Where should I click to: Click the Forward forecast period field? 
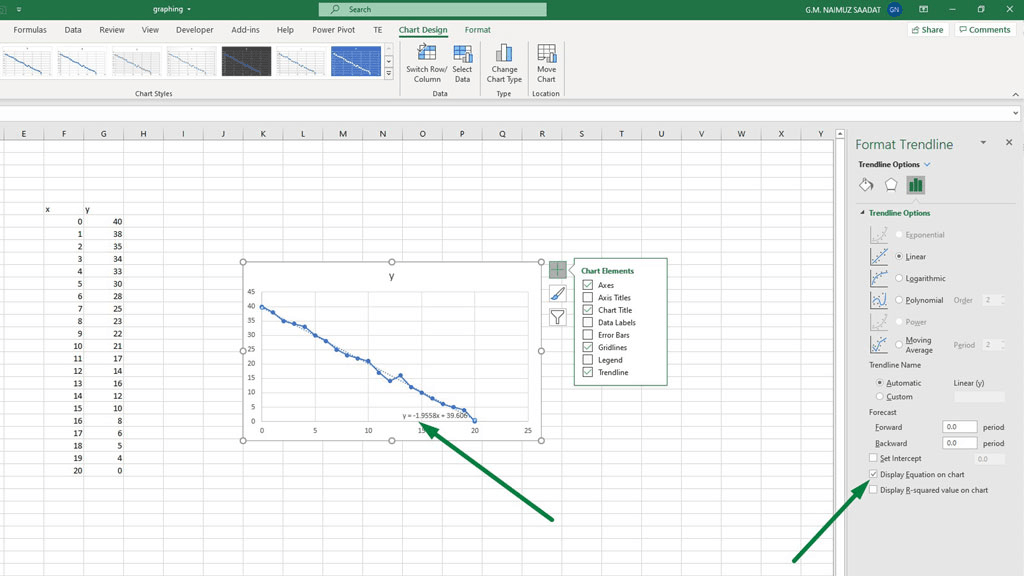tap(959, 426)
